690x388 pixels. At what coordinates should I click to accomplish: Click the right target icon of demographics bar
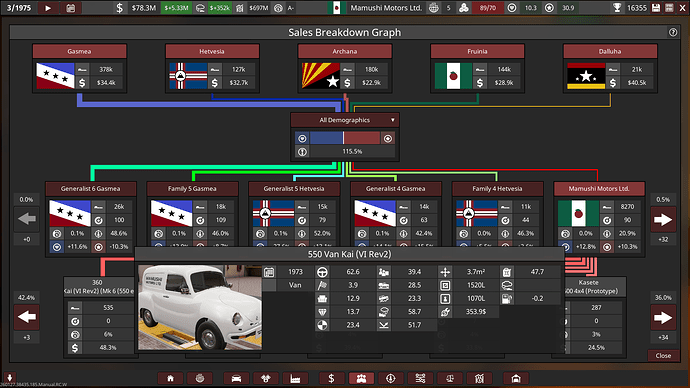tap(388, 139)
